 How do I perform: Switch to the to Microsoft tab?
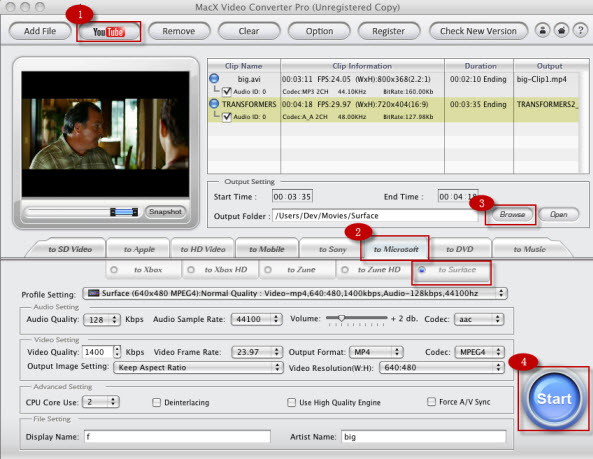pyautogui.click(x=396, y=249)
